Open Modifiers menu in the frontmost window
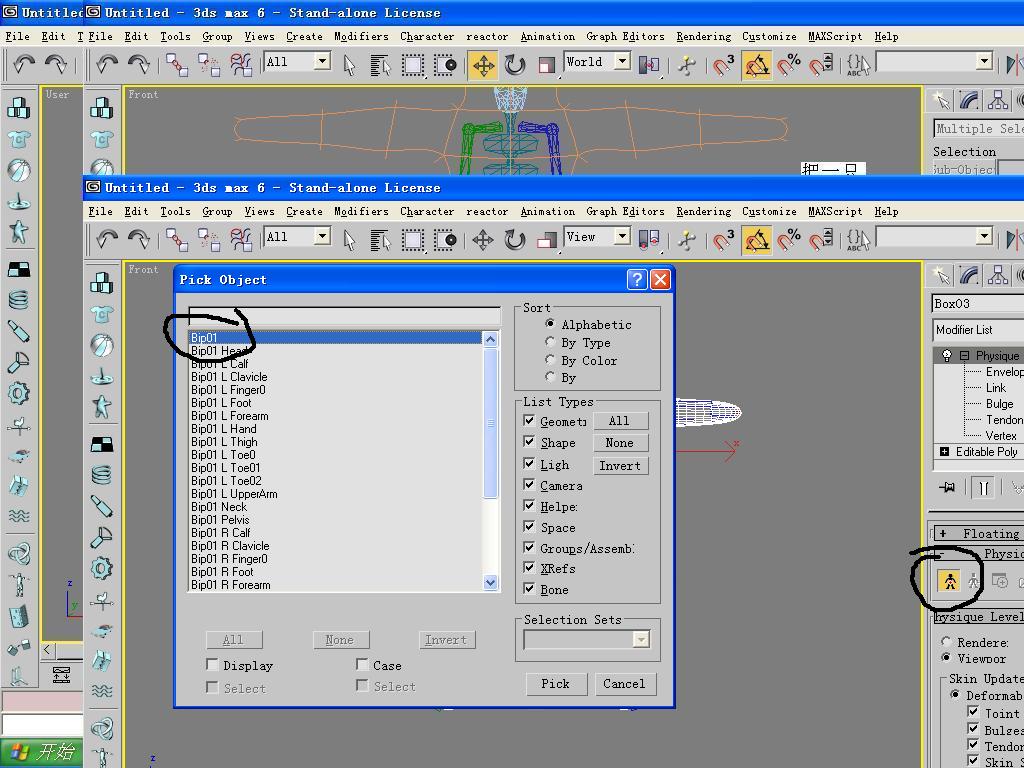 tap(361, 212)
